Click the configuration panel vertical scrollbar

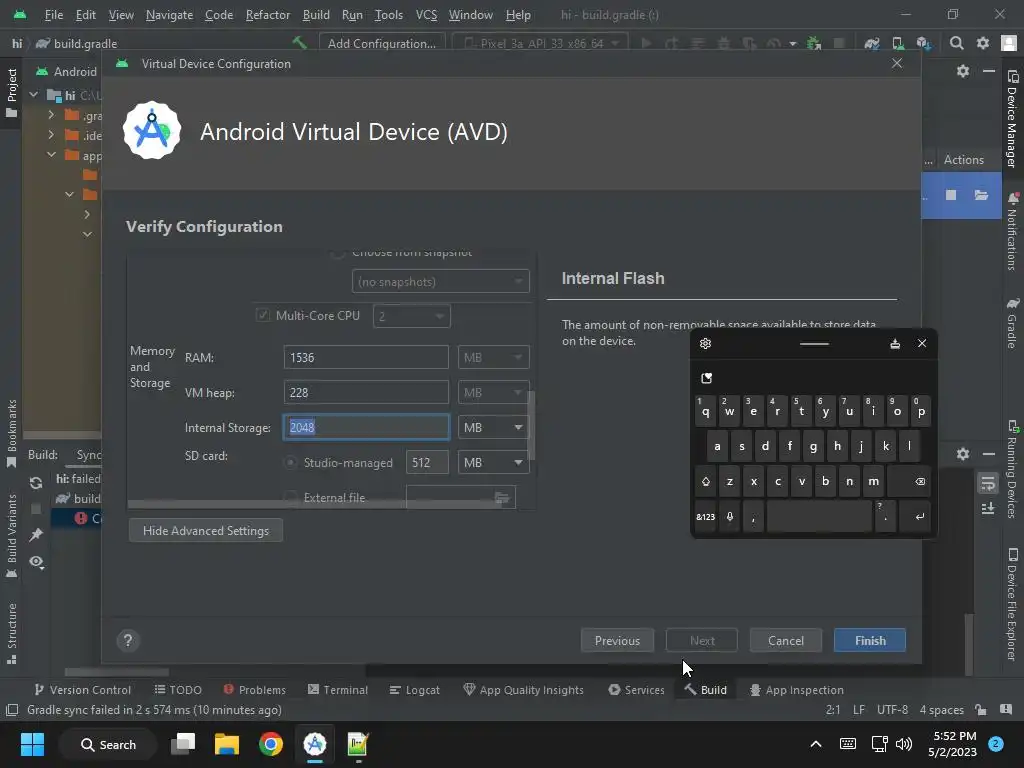[x=532, y=424]
